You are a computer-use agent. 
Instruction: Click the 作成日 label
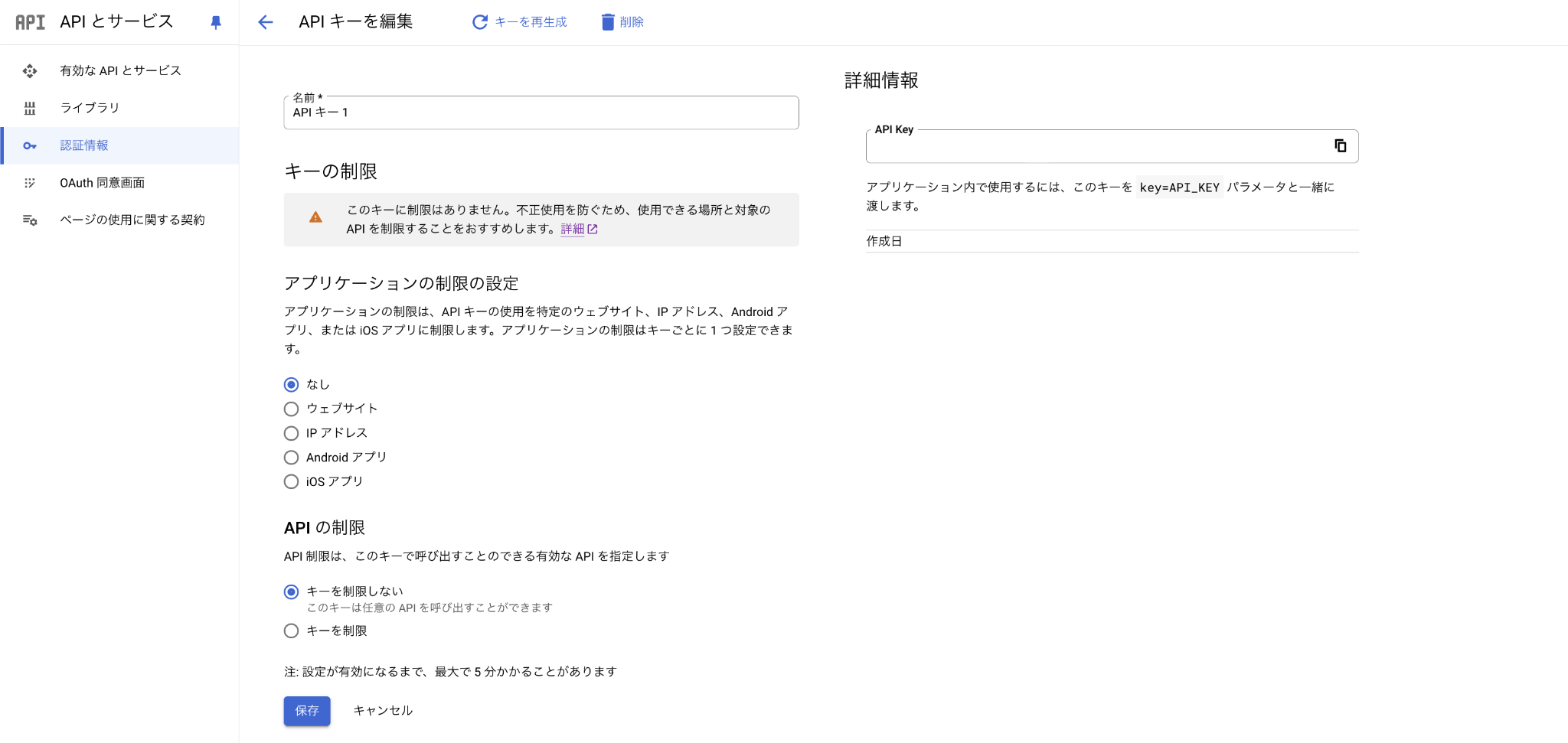click(884, 241)
